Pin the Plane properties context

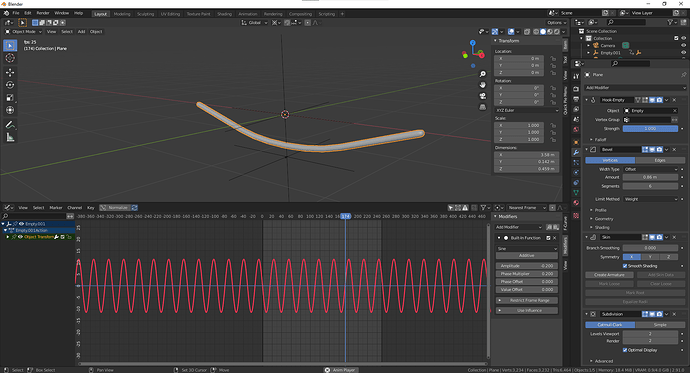click(683, 75)
